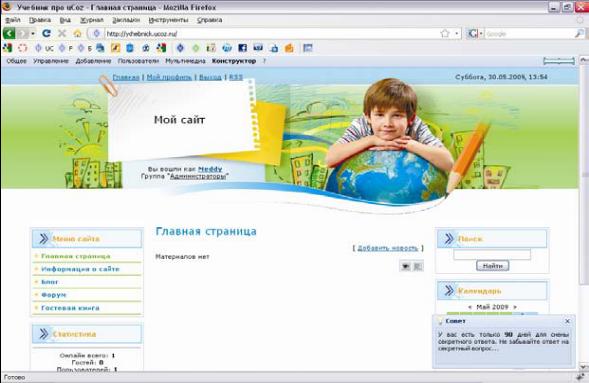The width and height of the screenshot is (589, 383).
Task: Open the Правка menu
Action: pyautogui.click(x=40, y=20)
